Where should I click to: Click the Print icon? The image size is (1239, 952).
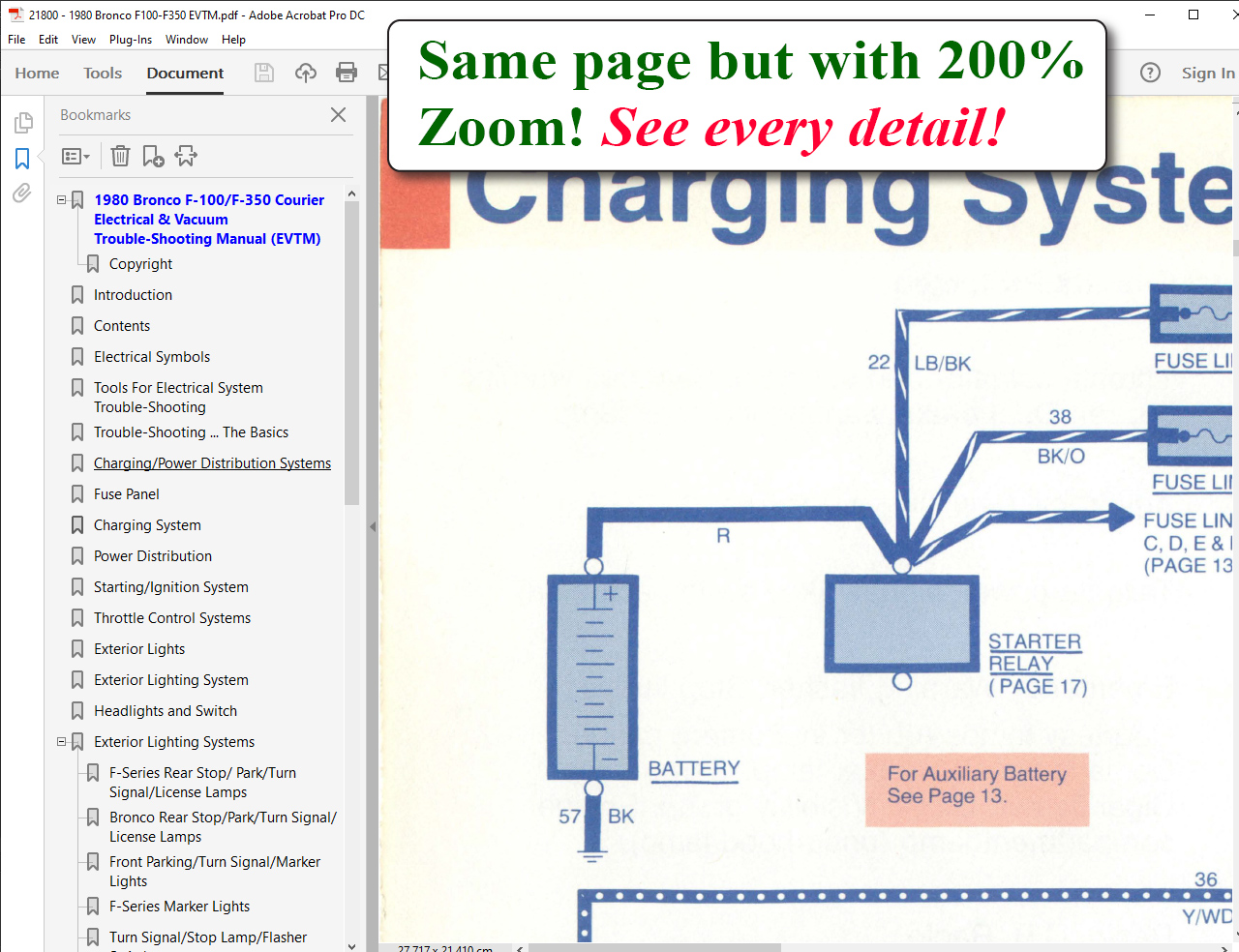(347, 73)
